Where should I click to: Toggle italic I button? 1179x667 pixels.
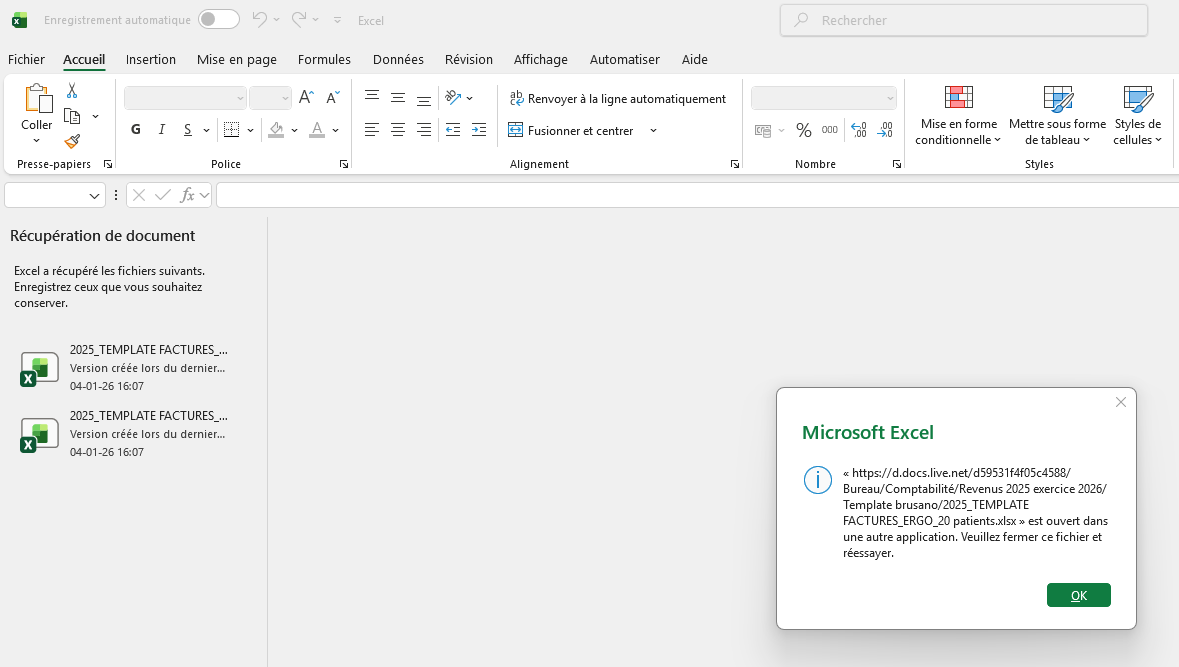tap(162, 129)
